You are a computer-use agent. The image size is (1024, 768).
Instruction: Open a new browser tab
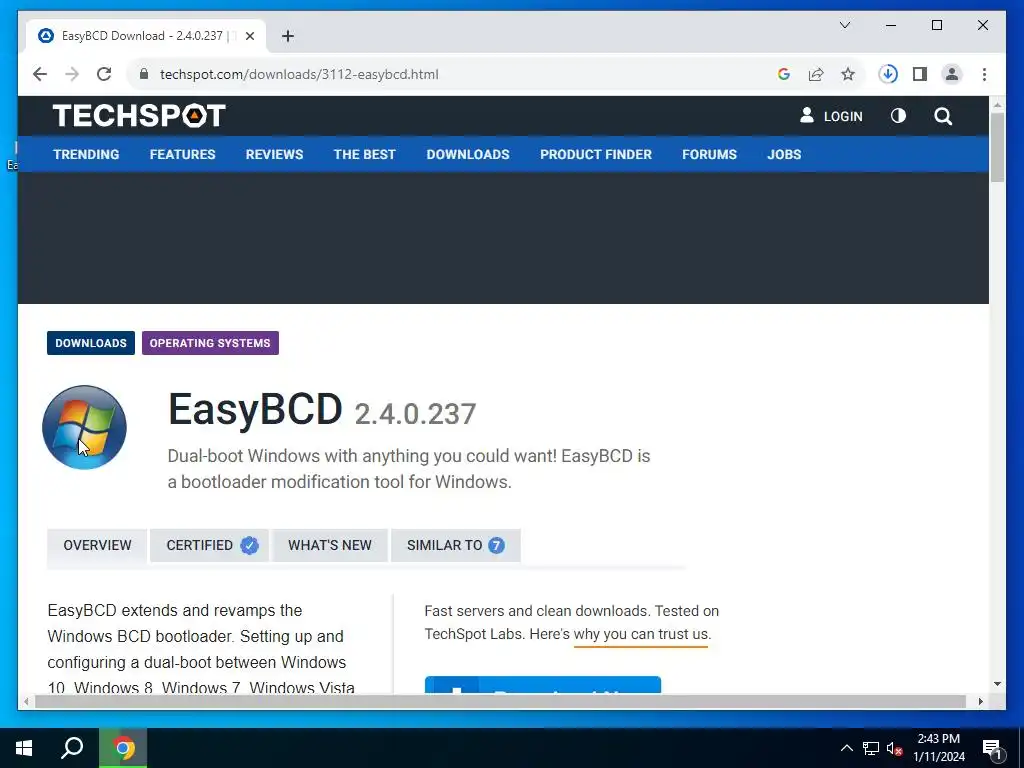(x=288, y=36)
